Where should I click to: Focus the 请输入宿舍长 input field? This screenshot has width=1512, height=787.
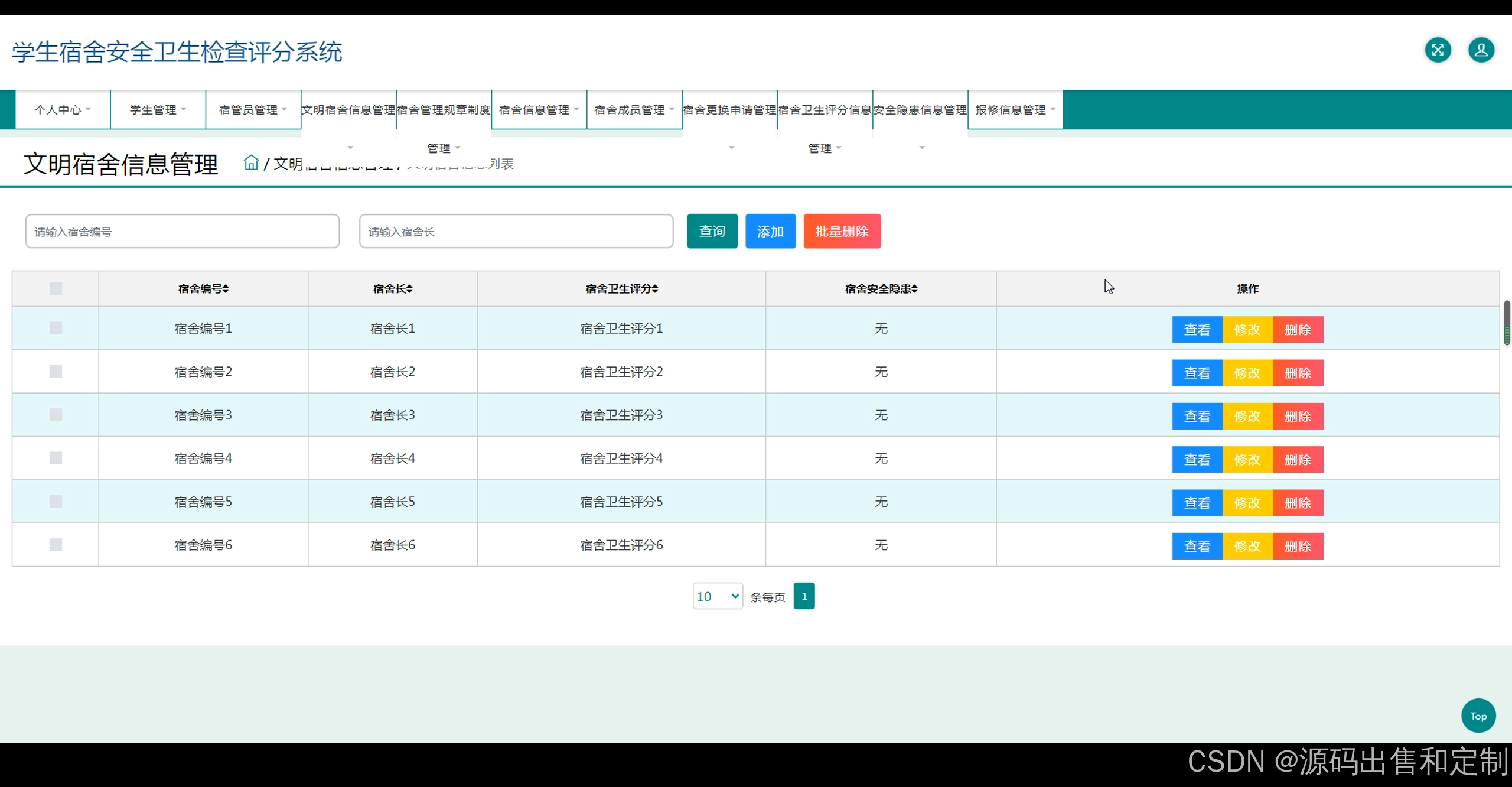point(516,232)
